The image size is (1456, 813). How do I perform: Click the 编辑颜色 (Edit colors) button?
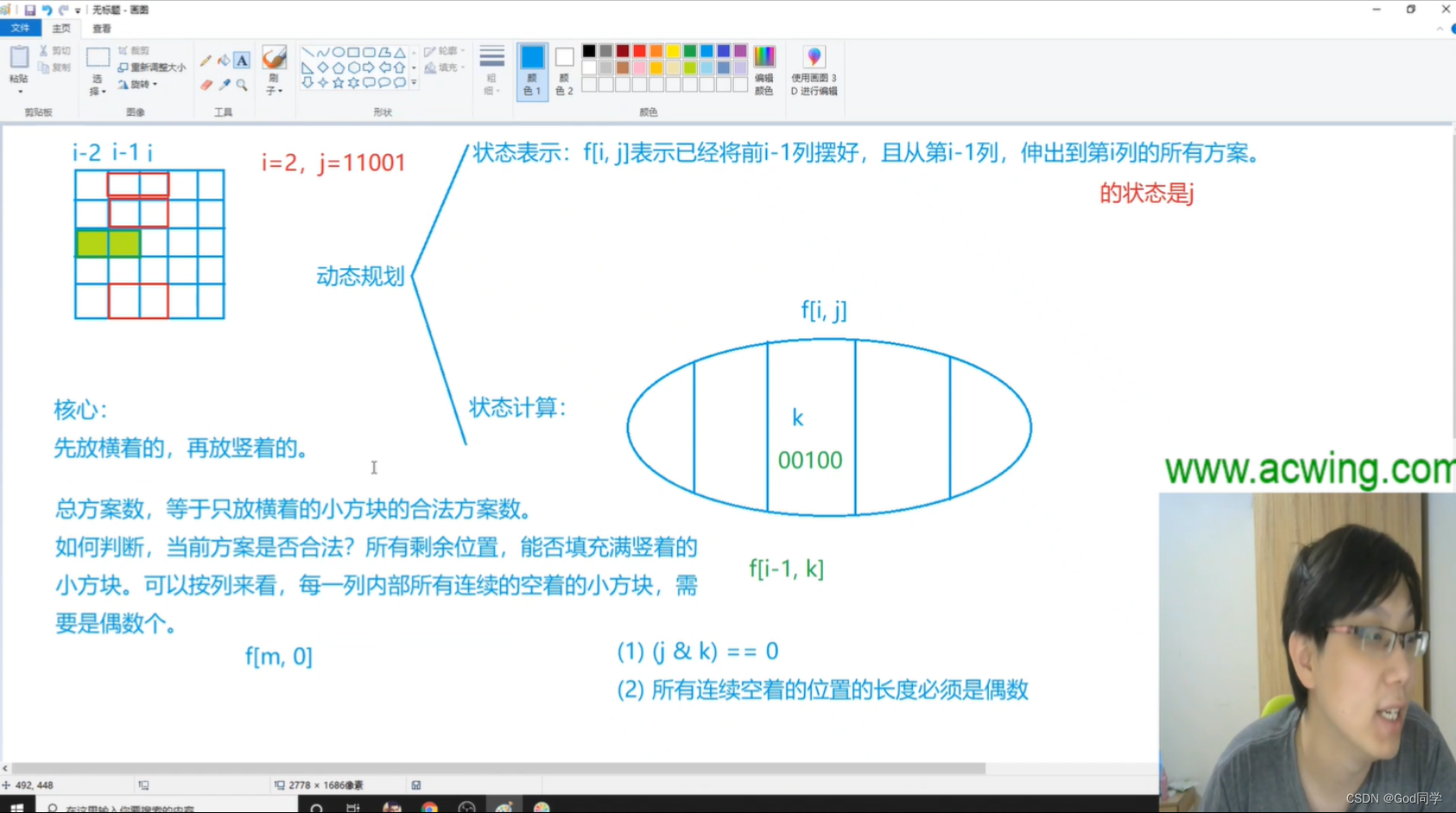tap(764, 71)
